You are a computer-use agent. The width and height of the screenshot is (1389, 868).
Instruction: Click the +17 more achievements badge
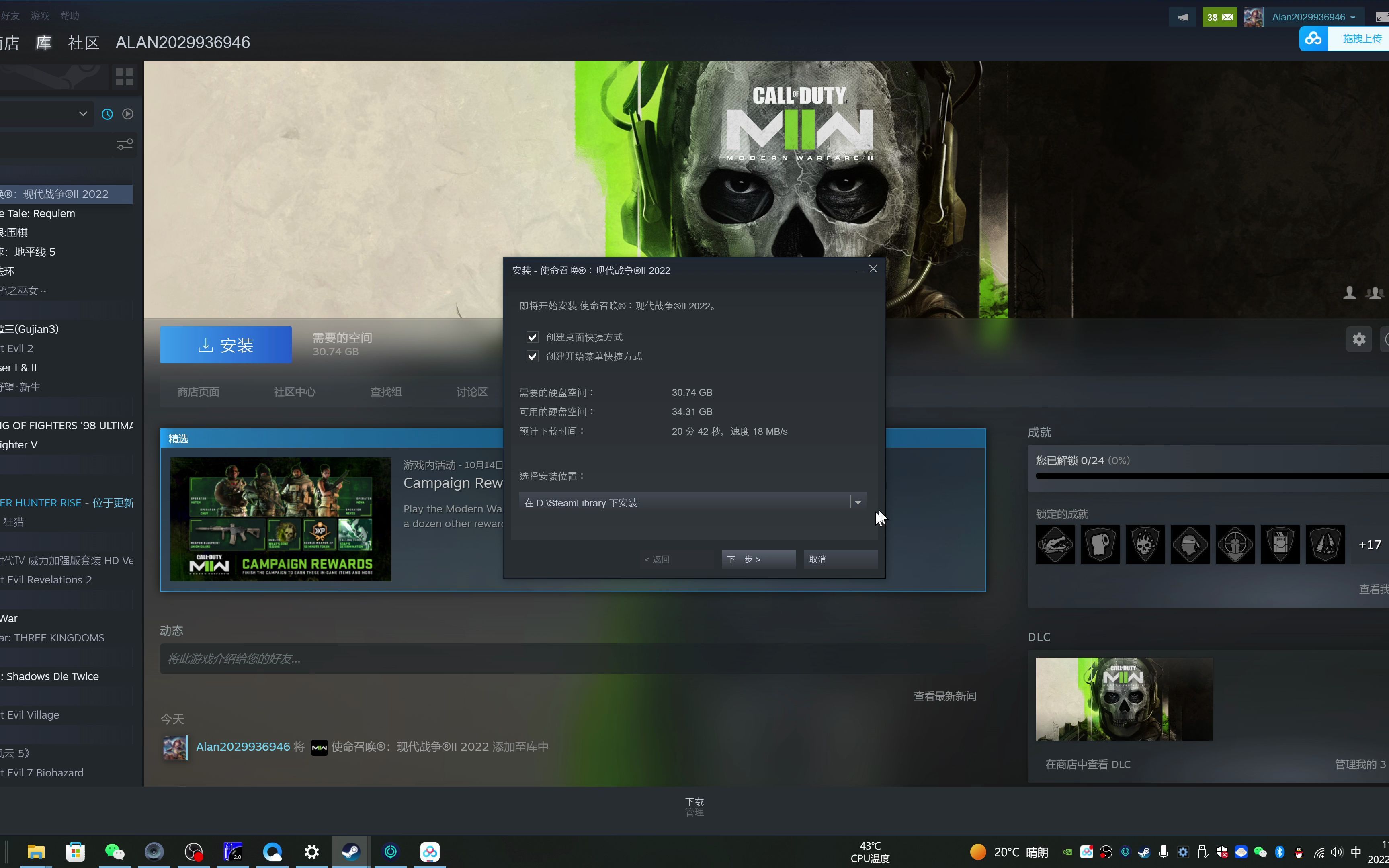[x=1369, y=544]
